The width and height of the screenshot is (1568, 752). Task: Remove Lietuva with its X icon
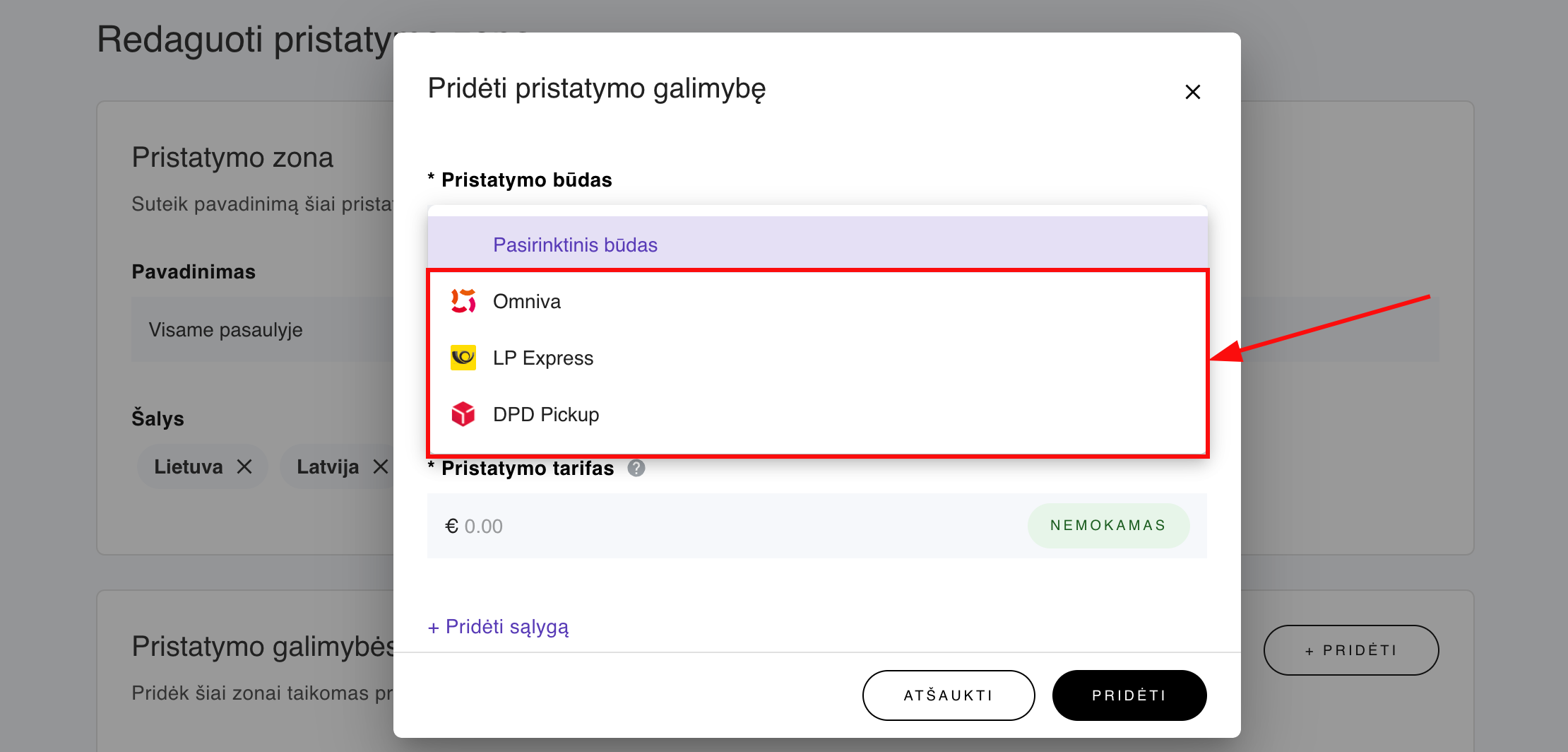pyautogui.click(x=244, y=466)
